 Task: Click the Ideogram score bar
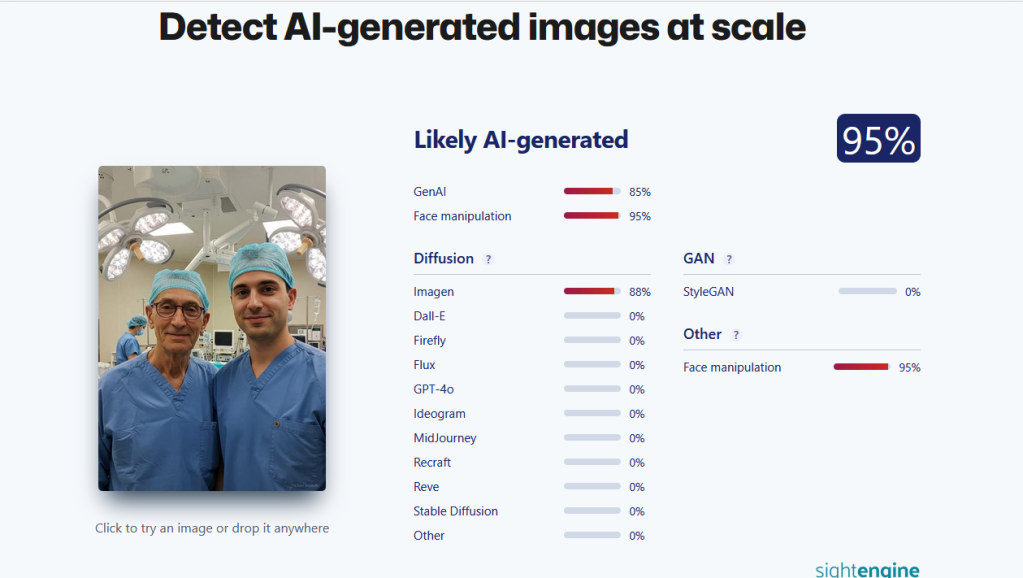pos(592,414)
